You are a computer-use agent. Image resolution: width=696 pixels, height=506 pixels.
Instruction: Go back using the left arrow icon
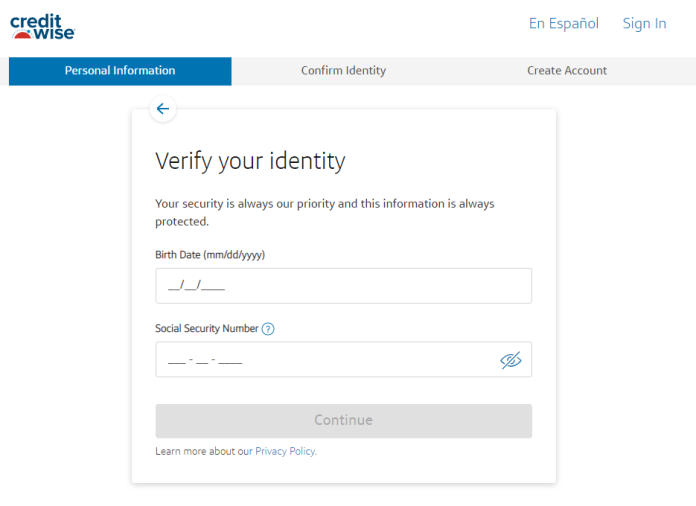click(163, 109)
